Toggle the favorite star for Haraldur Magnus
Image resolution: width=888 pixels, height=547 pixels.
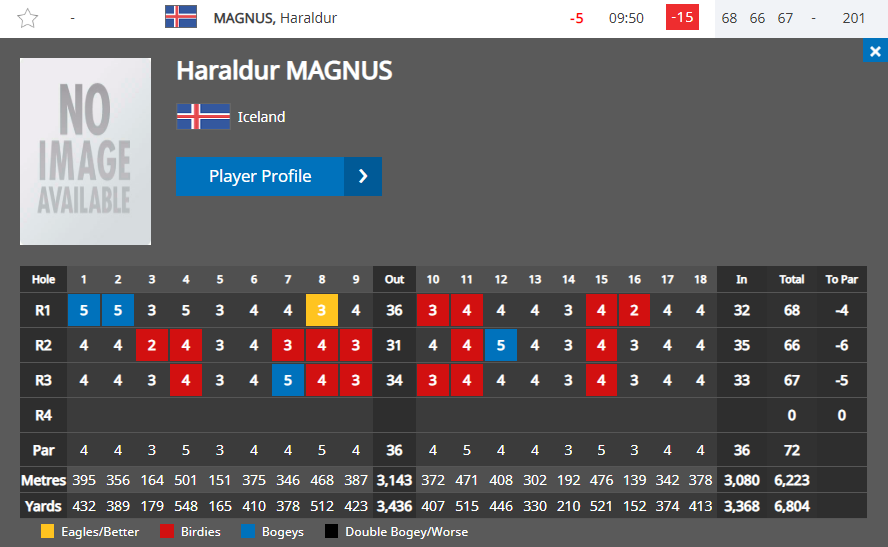pyautogui.click(x=27, y=18)
